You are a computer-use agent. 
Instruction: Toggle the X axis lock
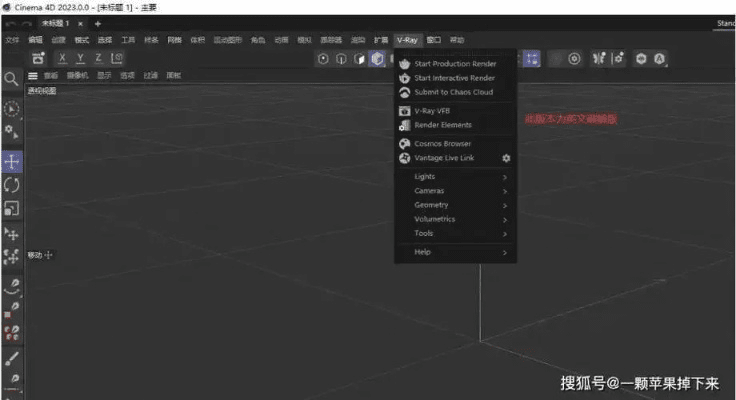[62, 58]
